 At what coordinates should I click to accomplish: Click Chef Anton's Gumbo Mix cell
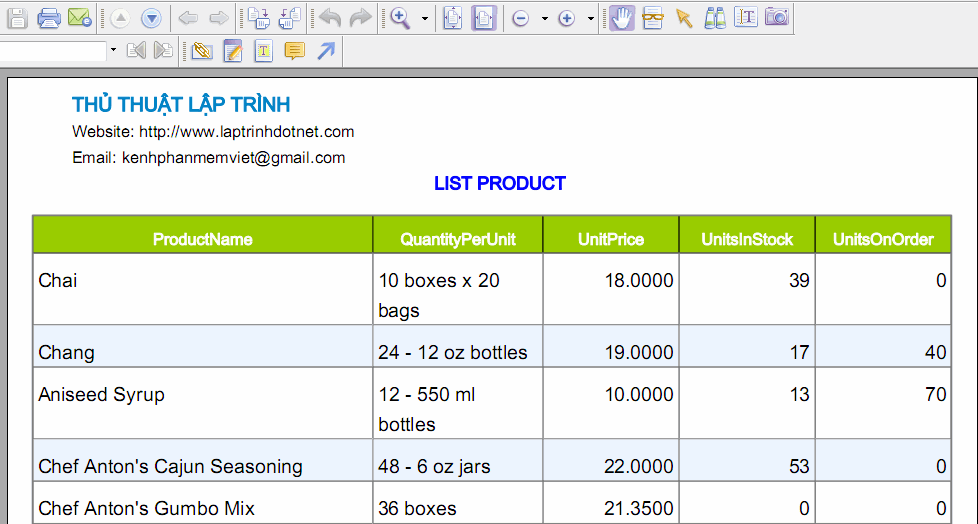(x=203, y=503)
